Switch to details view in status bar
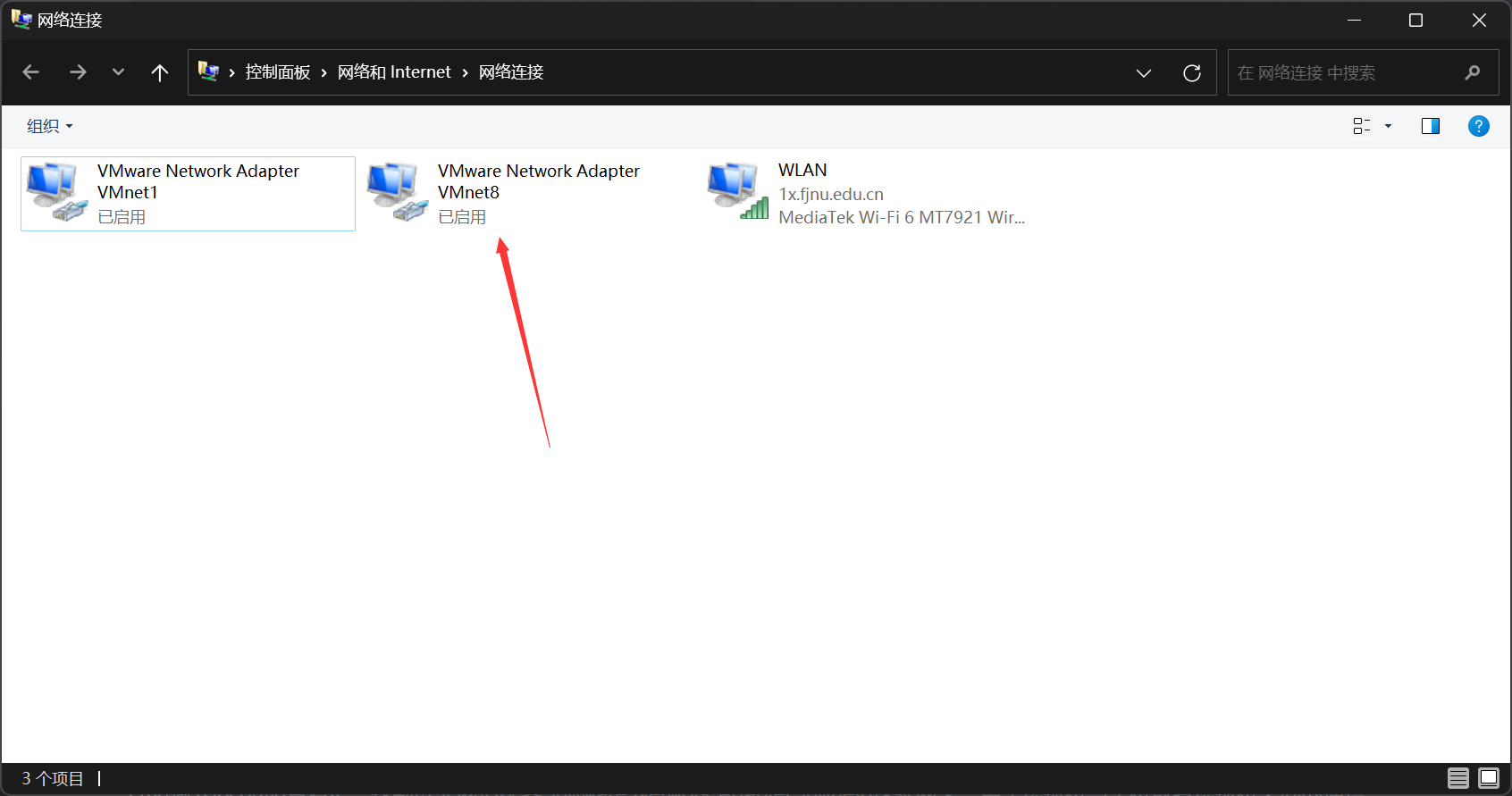Viewport: 1512px width, 796px height. [1458, 778]
